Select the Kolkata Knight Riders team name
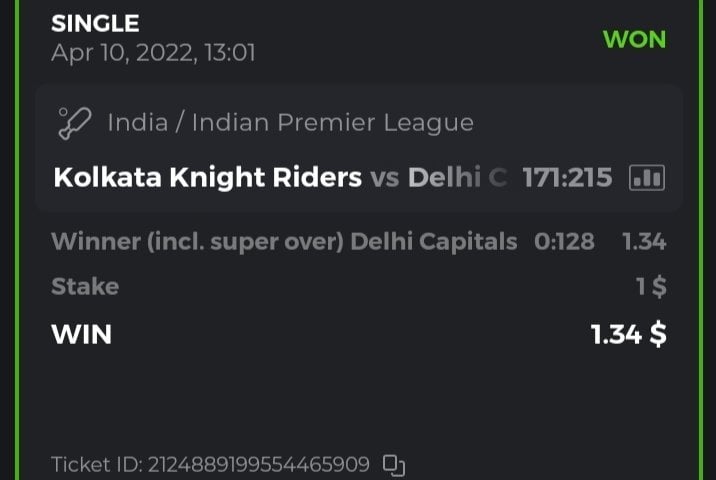The height and width of the screenshot is (480, 716). pyautogui.click(x=207, y=178)
